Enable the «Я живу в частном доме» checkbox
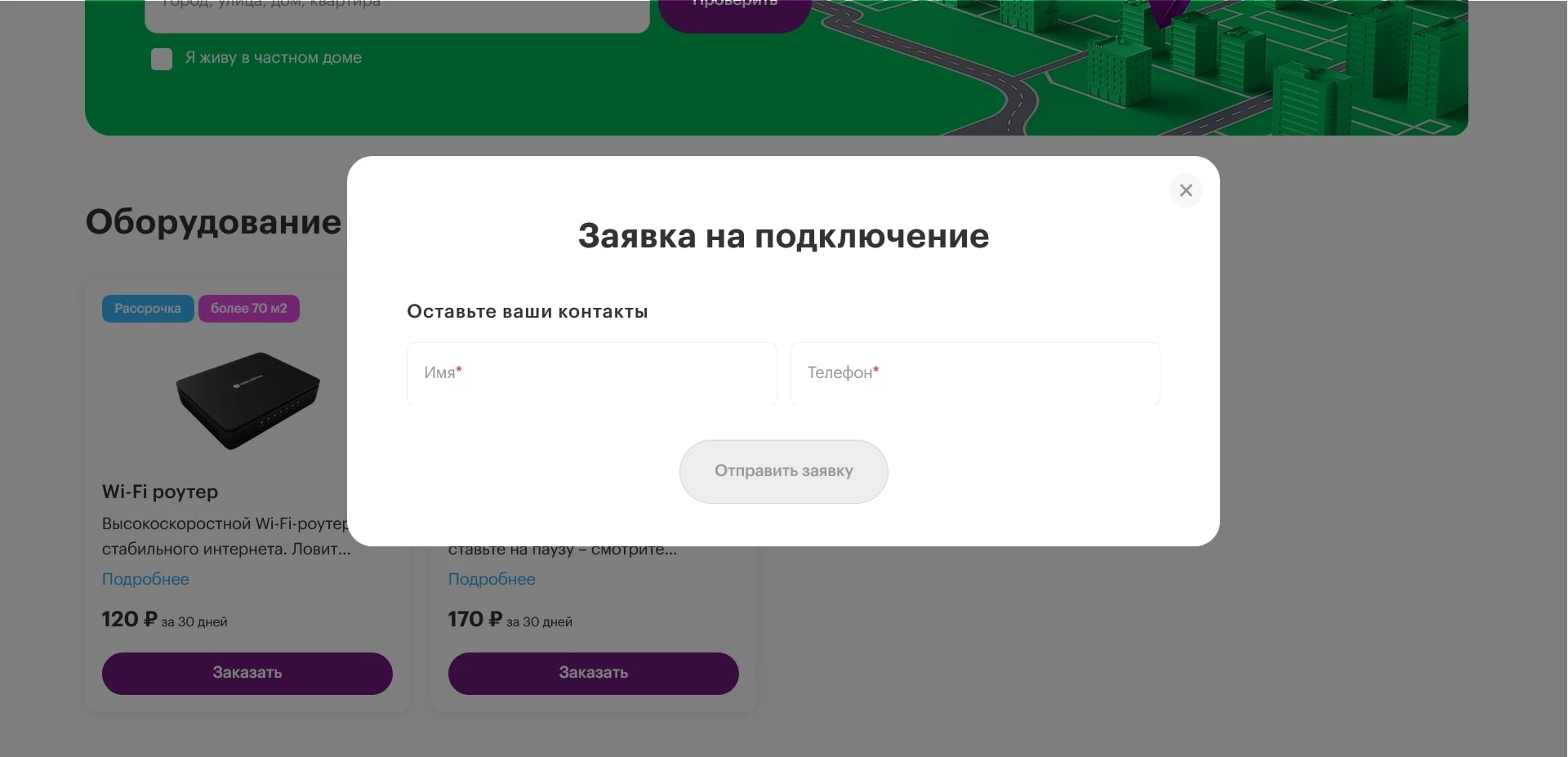The height and width of the screenshot is (757, 1568). [x=161, y=59]
